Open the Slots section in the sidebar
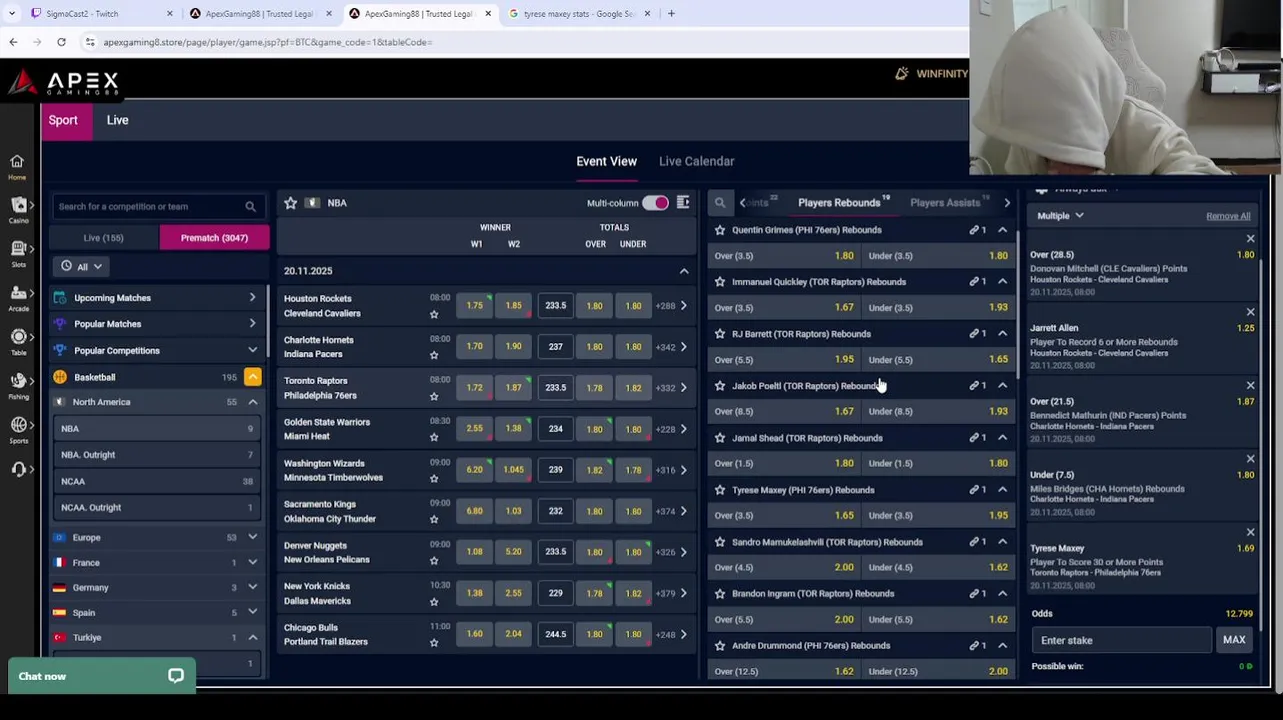The image size is (1283, 720). pyautogui.click(x=17, y=254)
